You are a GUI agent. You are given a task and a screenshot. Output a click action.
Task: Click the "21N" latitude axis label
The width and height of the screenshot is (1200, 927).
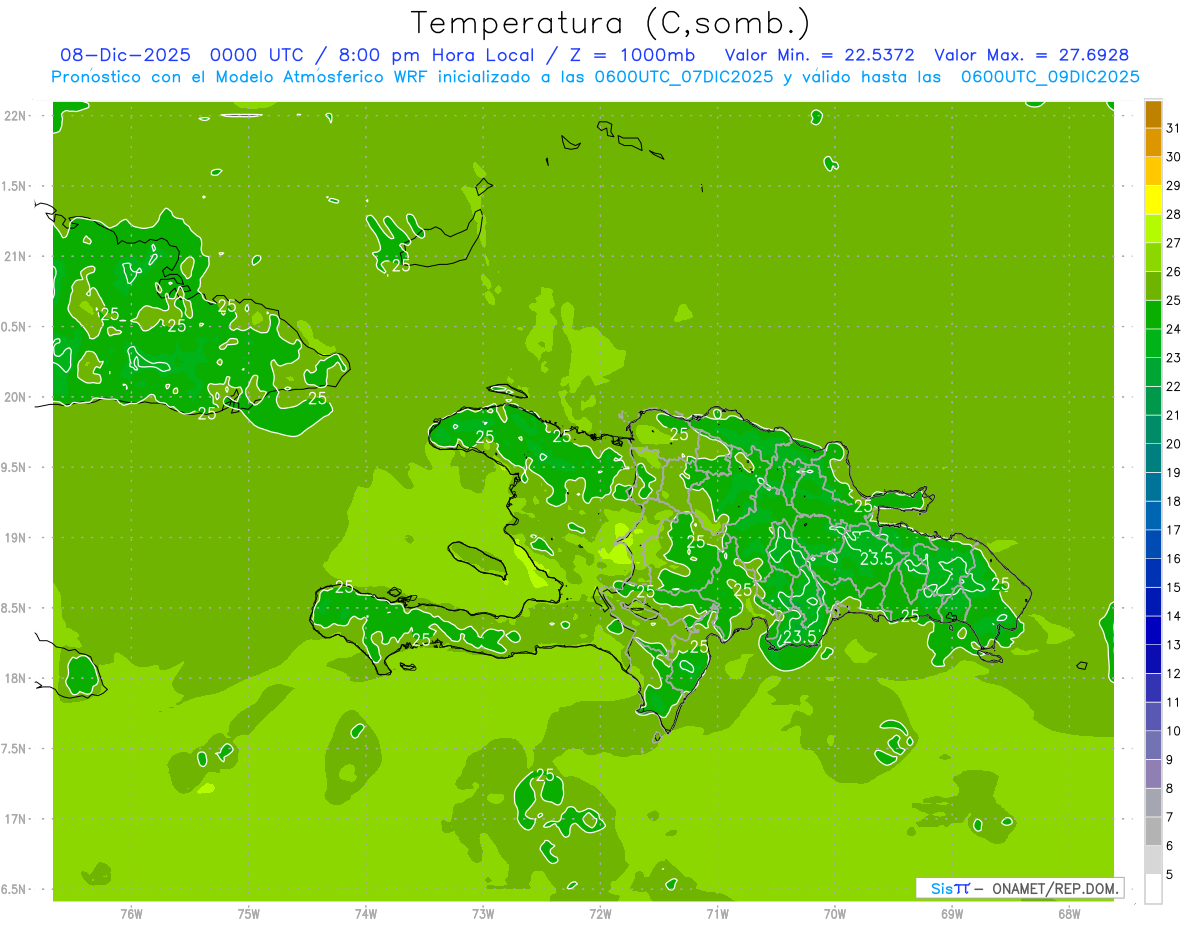point(15,256)
